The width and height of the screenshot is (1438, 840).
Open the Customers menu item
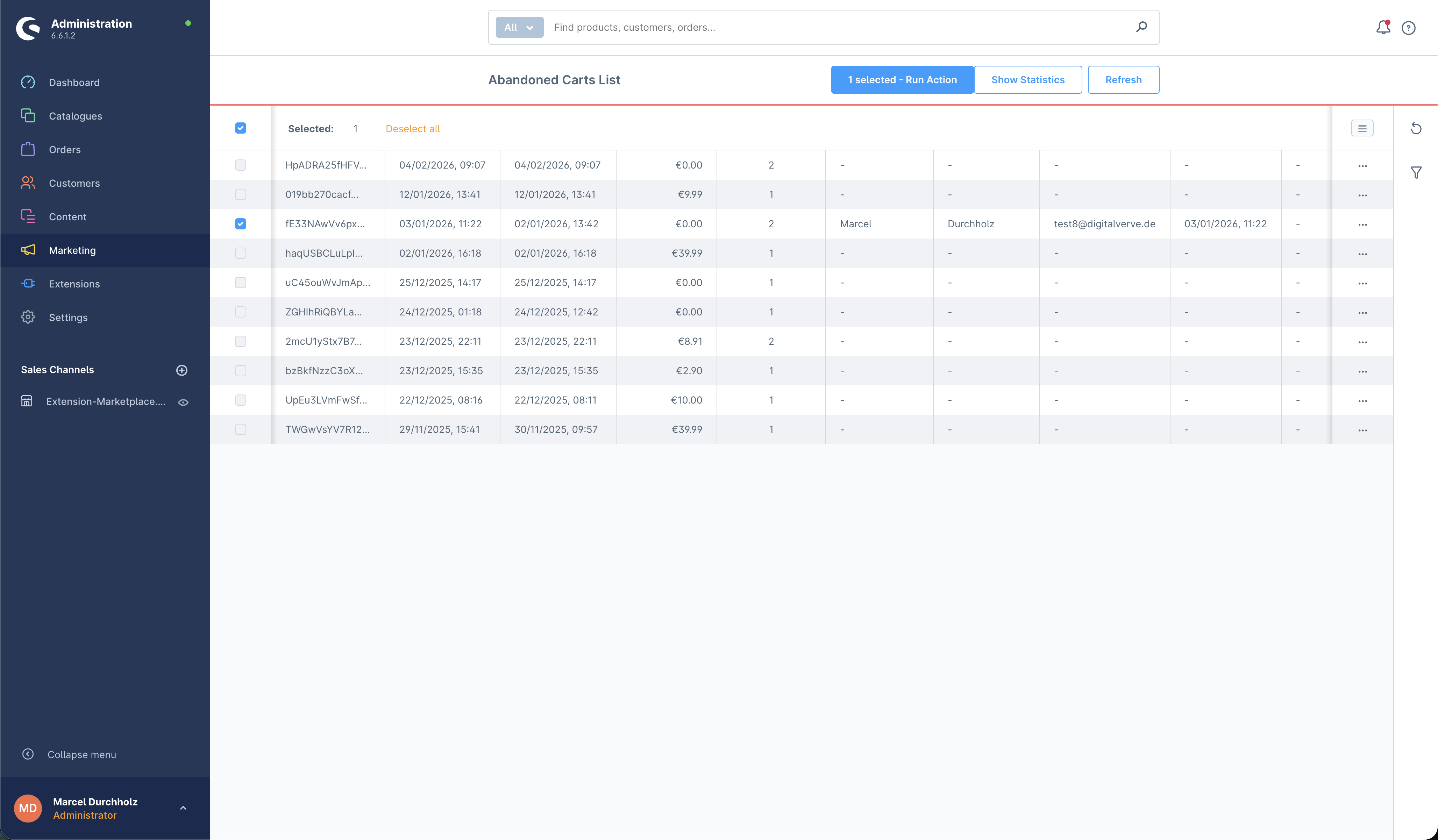coord(74,183)
